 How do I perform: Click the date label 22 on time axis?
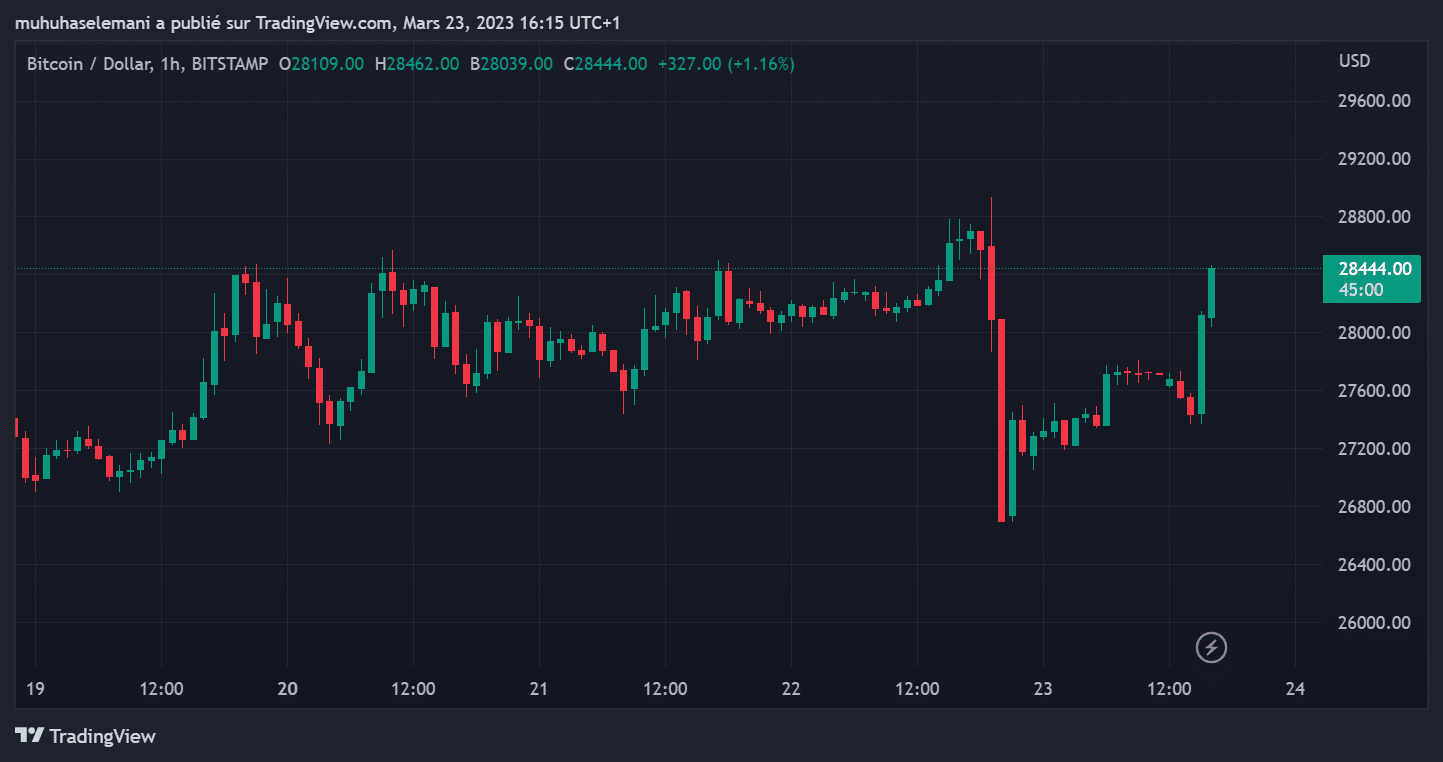click(x=791, y=688)
